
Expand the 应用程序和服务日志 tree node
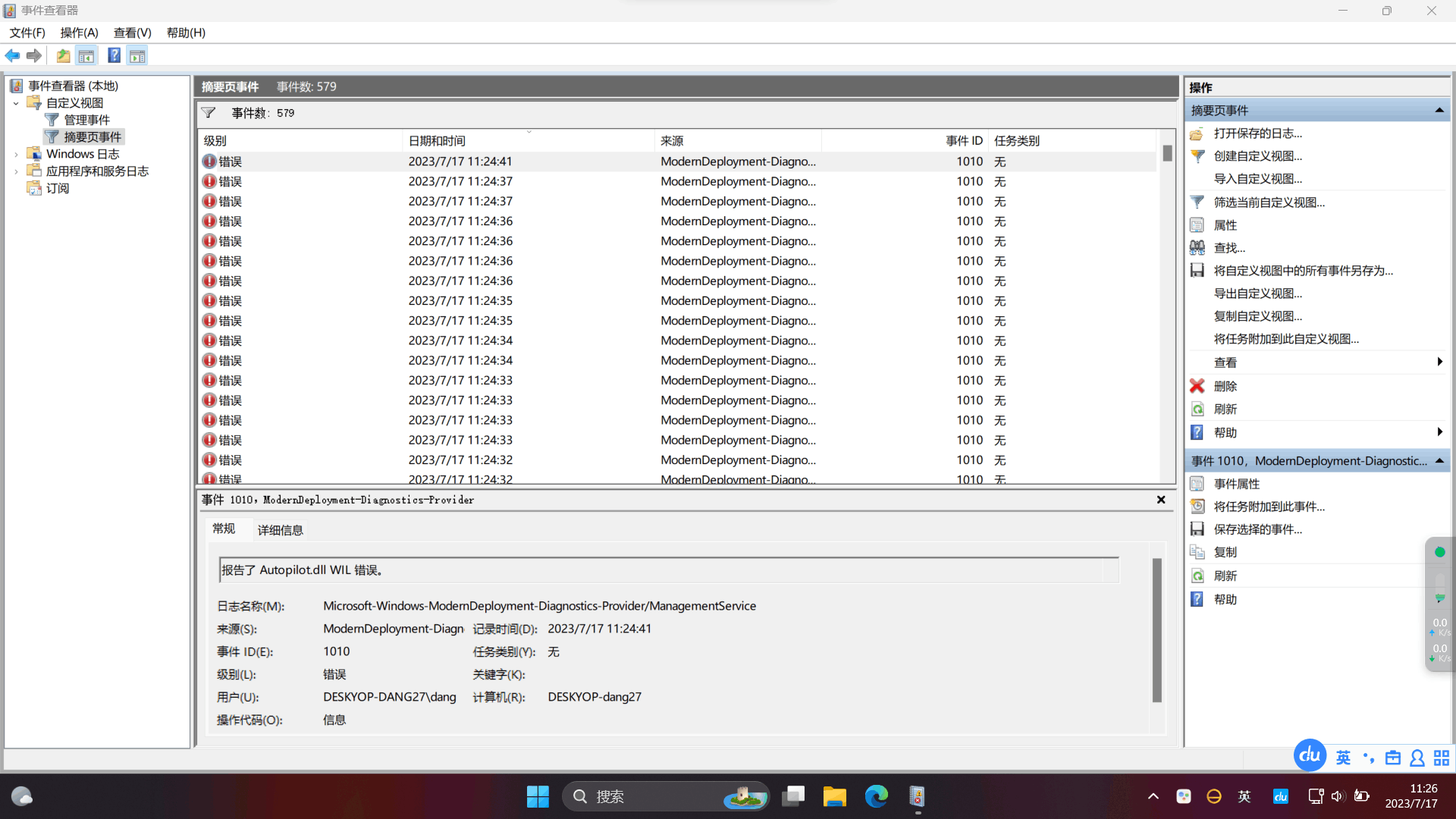pos(16,171)
